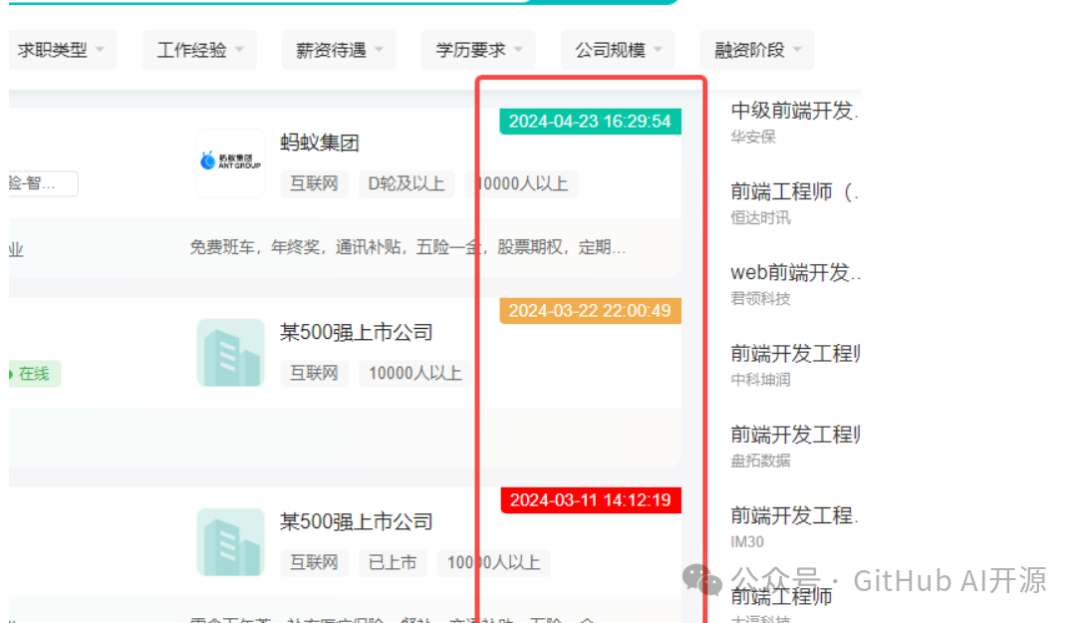Click the 互联网 tag in the orange-dated card

(314, 373)
